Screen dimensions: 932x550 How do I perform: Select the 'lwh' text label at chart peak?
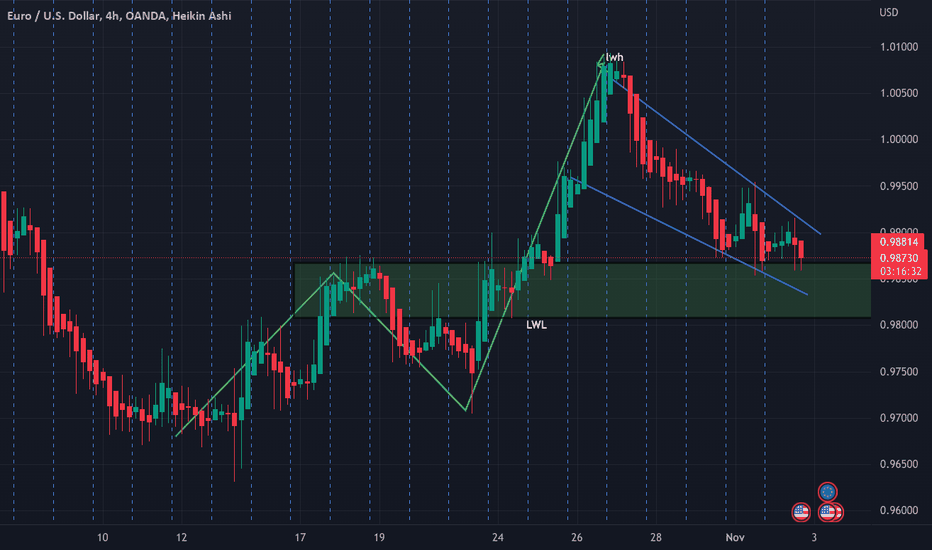(x=615, y=57)
